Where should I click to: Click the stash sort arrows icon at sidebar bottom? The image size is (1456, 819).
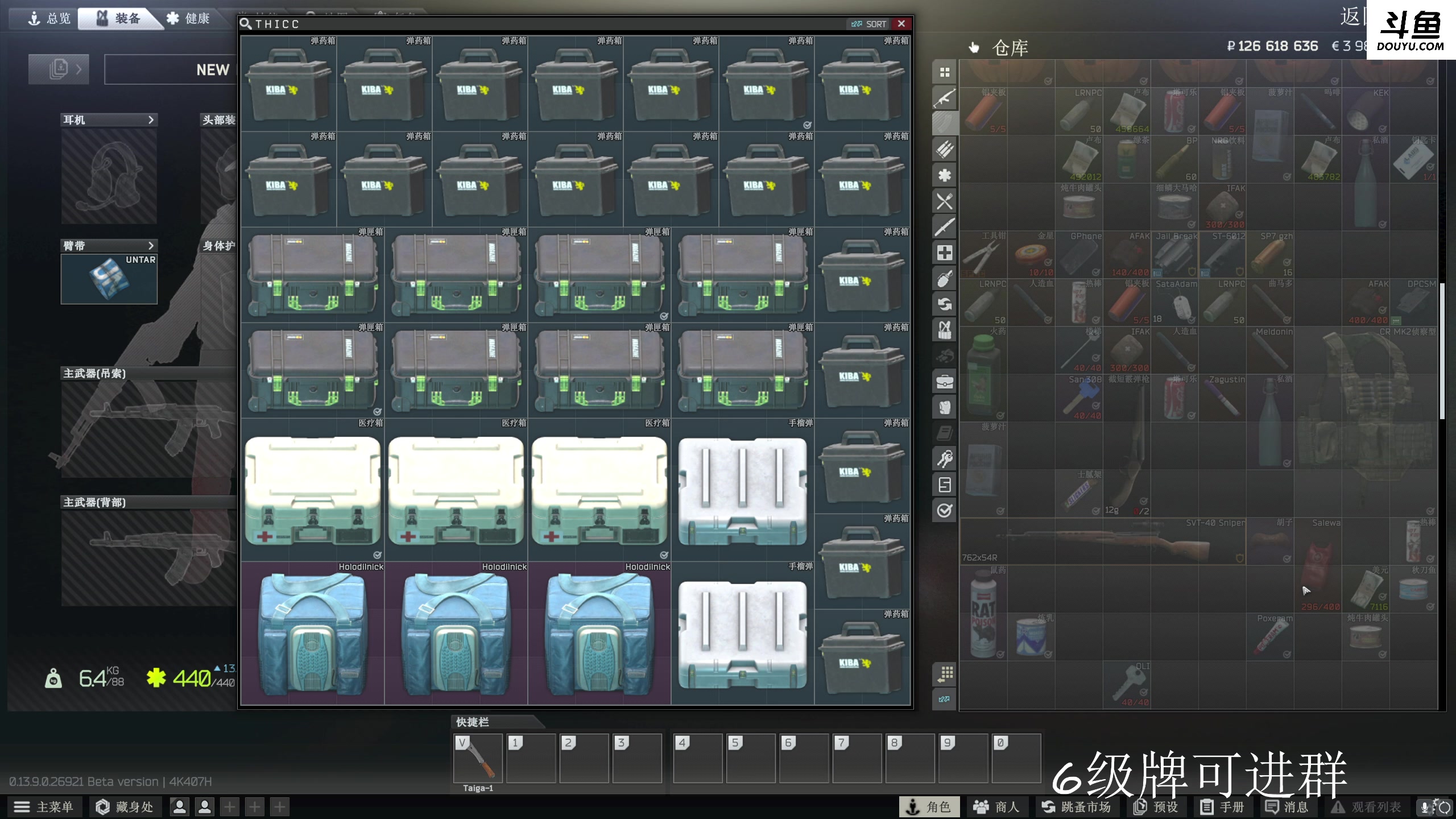[945, 699]
